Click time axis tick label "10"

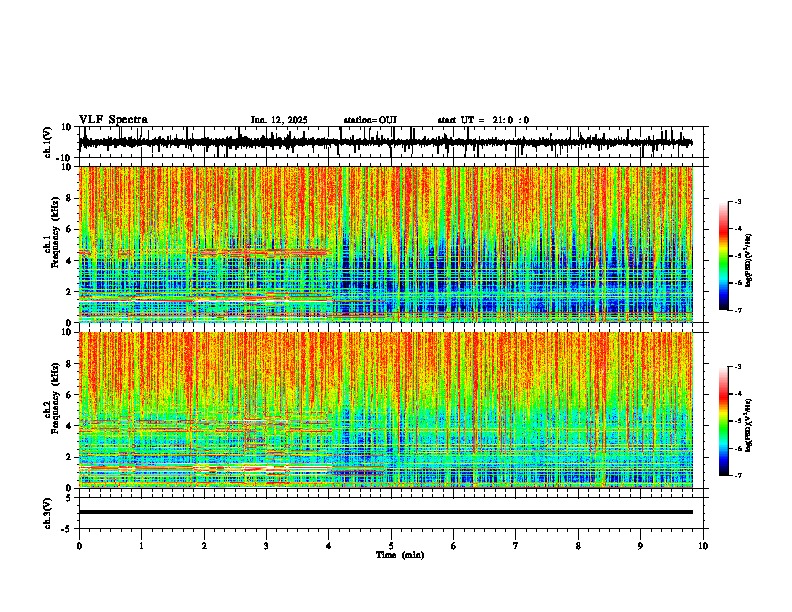point(703,546)
